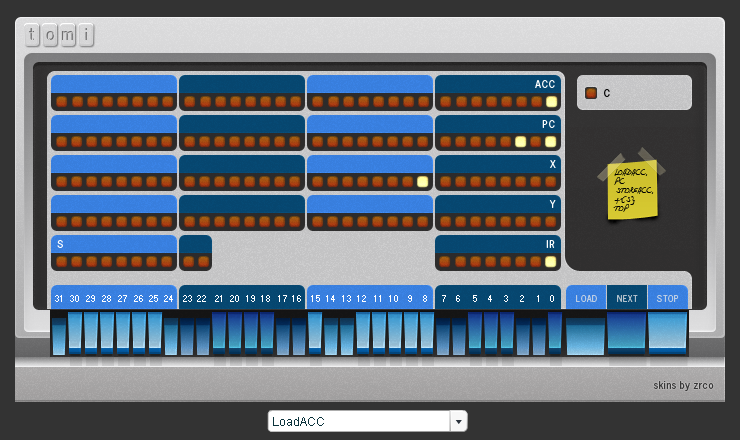Screen dimensions: 740x440
Task: Click the lit rightmost IR register LED
Action: click(551, 262)
